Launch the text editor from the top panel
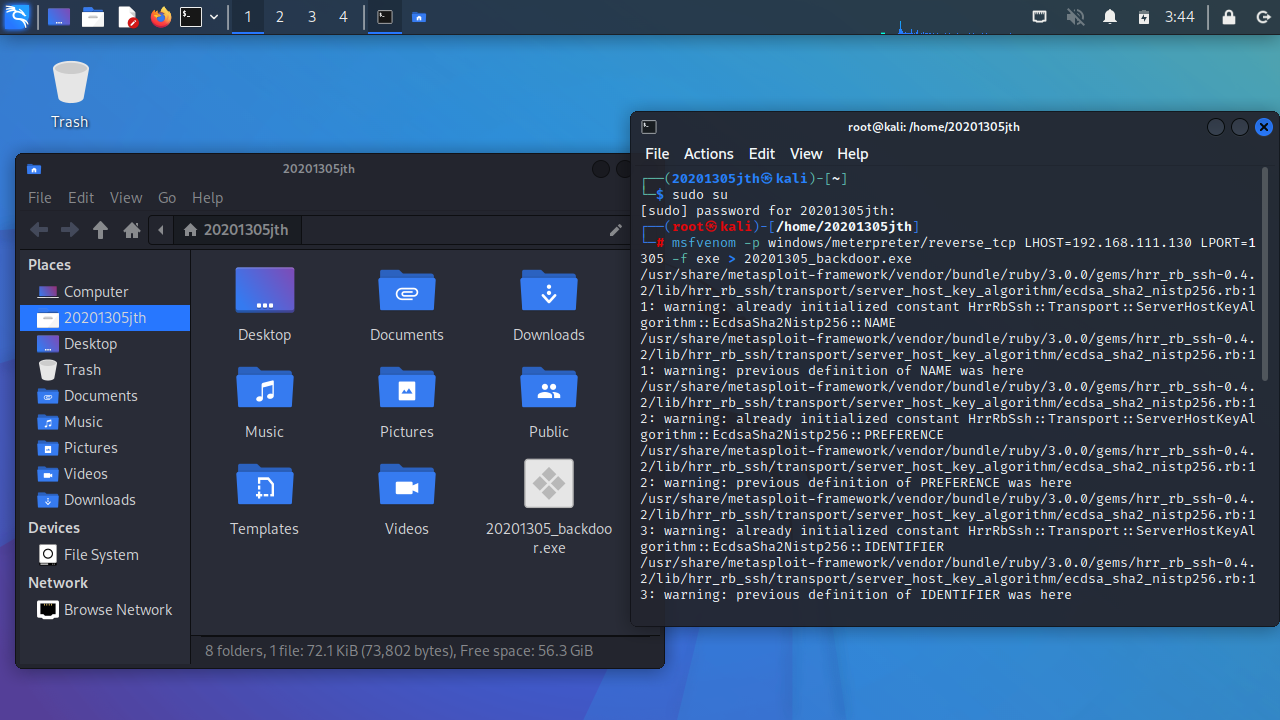This screenshot has height=720, width=1280. (127, 17)
